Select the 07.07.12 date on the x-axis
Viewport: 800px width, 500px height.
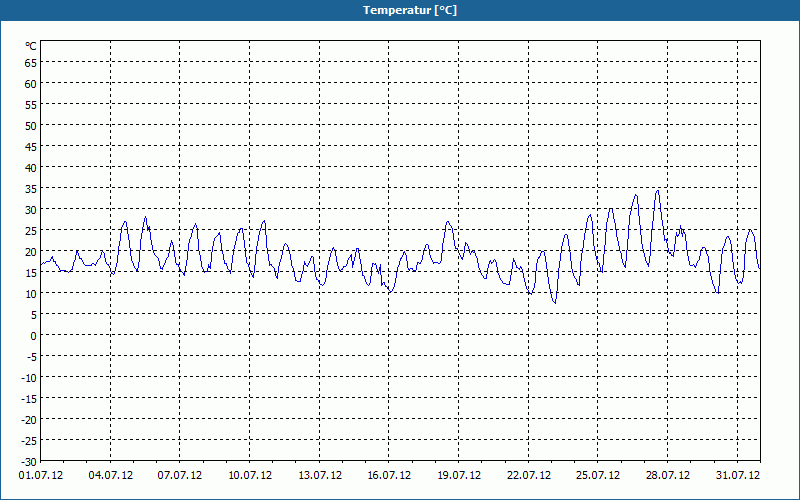pos(180,476)
